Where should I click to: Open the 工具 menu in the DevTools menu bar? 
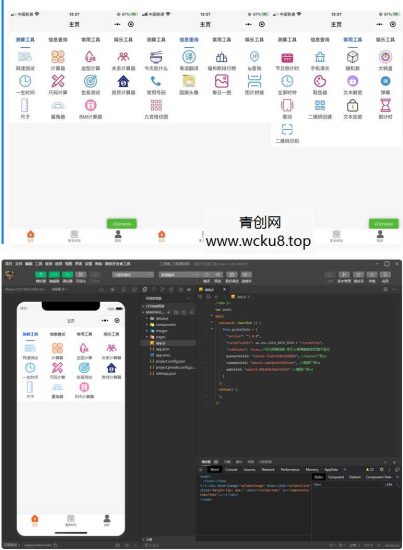(39, 263)
